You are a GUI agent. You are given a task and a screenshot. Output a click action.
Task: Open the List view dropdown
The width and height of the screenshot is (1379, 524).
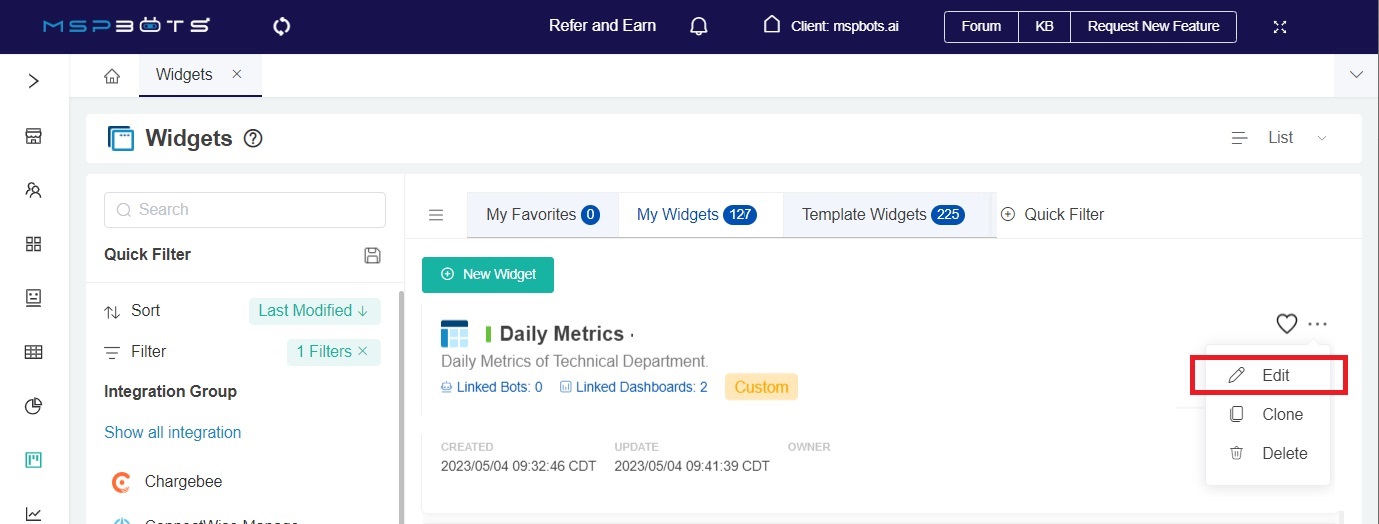pyautogui.click(x=1280, y=138)
